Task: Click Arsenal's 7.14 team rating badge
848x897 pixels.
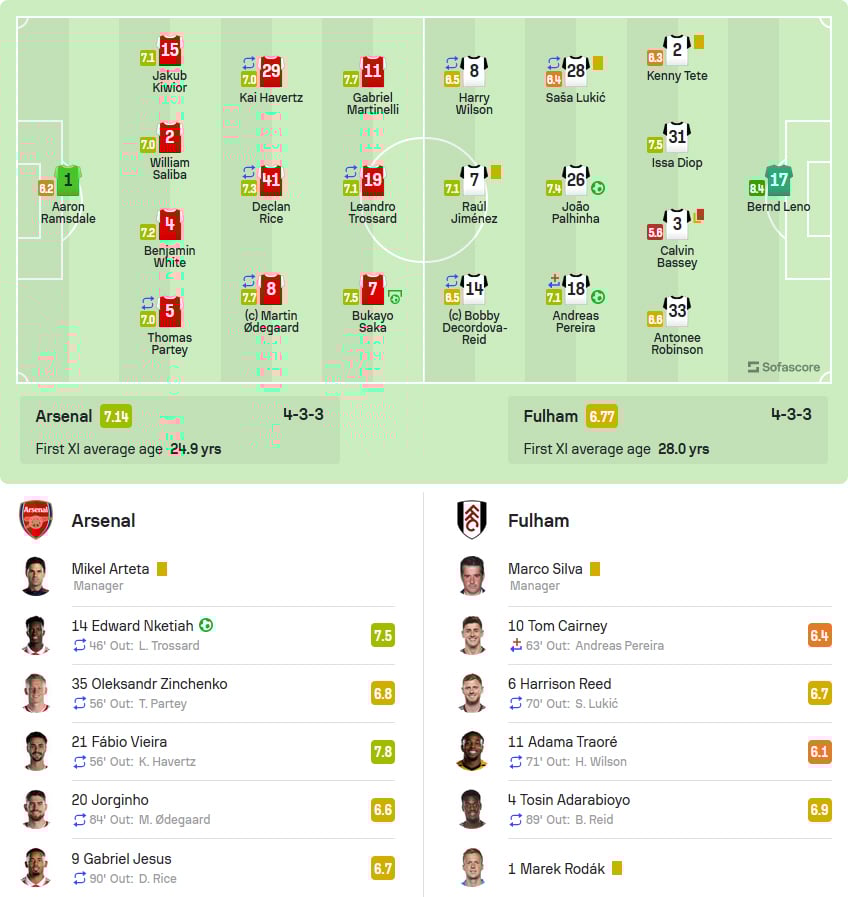Action: (115, 416)
